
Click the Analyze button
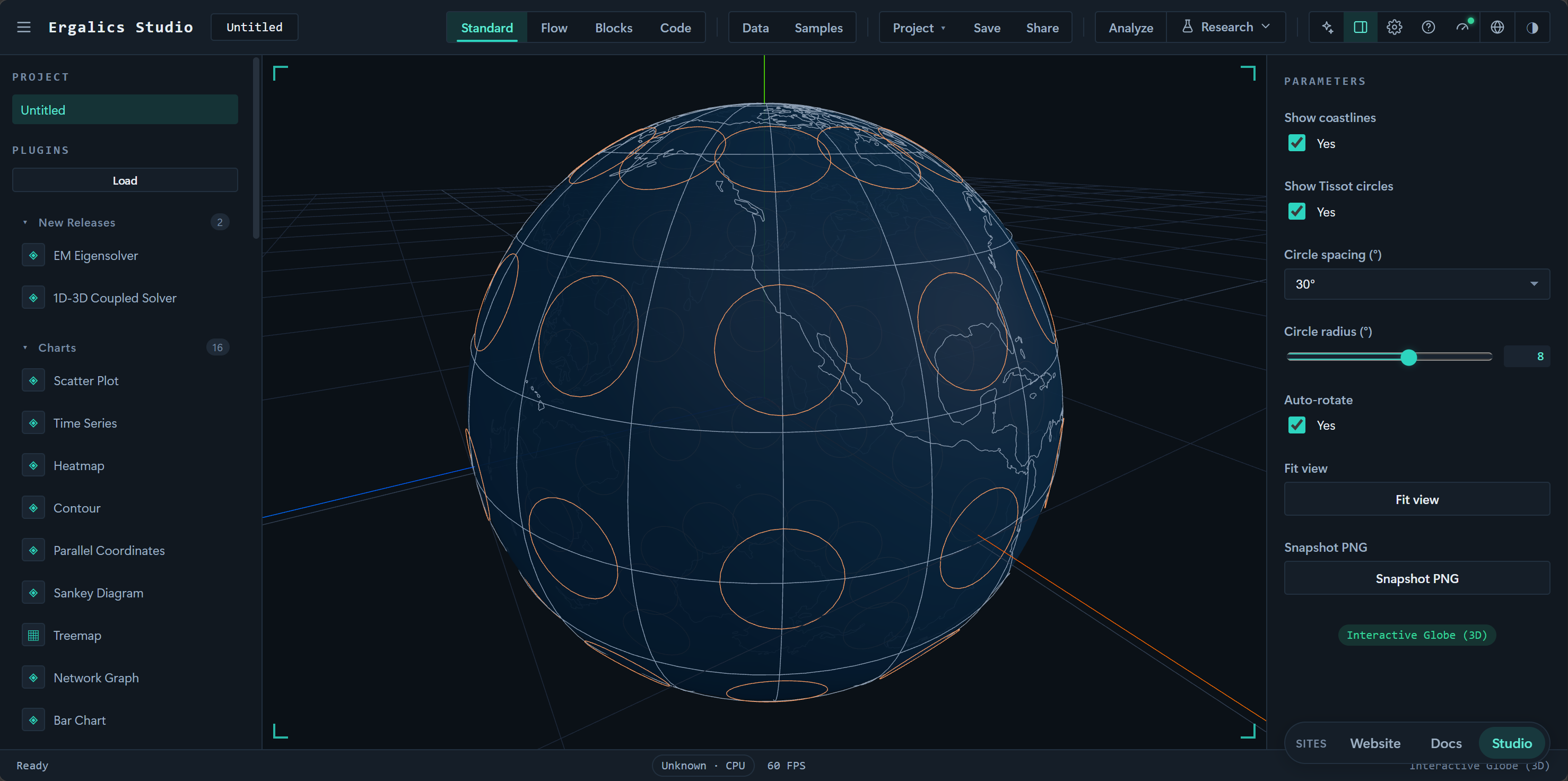1130,28
